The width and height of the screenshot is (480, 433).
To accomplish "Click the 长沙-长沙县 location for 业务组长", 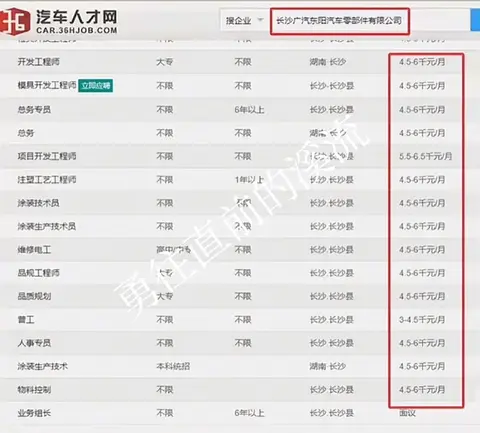I will click(x=332, y=413).
